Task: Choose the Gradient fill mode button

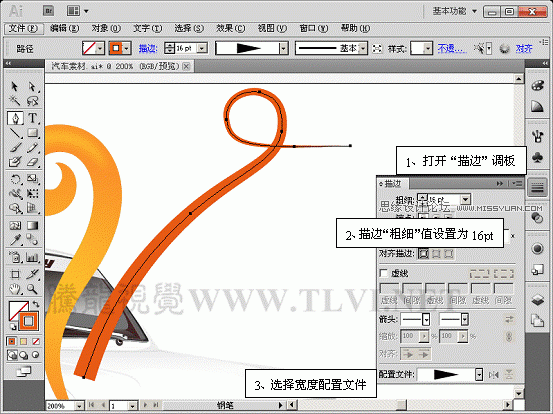Action: pyautogui.click(x=23, y=341)
